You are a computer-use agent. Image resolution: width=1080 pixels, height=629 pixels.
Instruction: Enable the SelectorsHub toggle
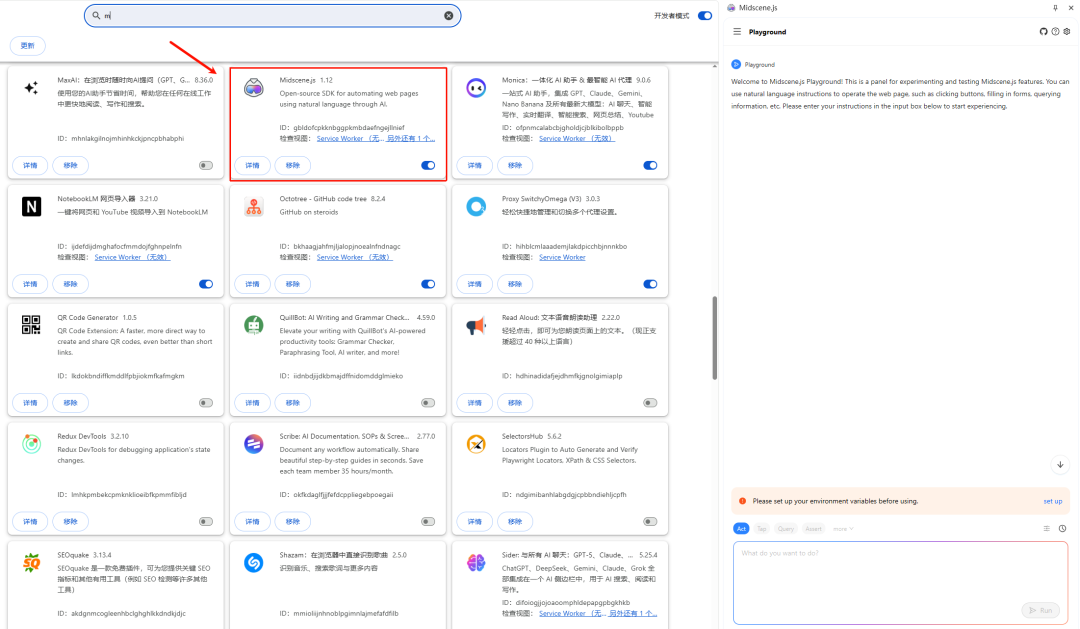[650, 522]
